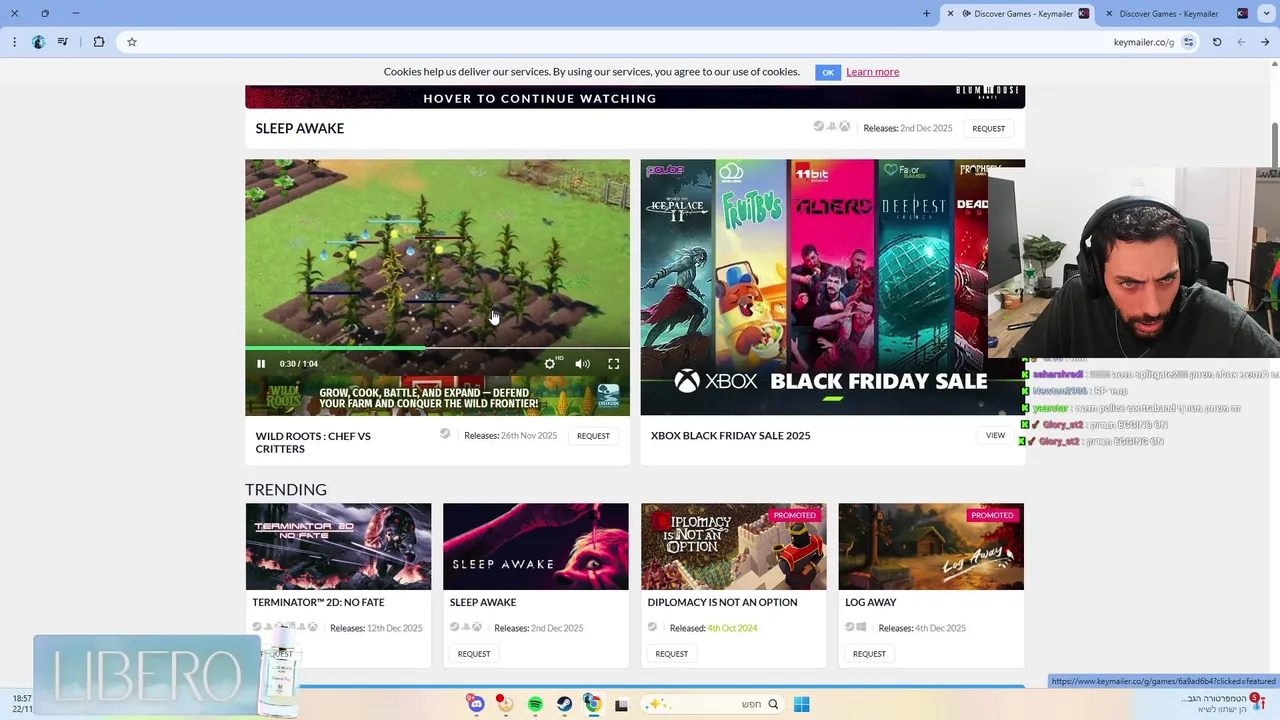Viewport: 1280px width, 720px height.
Task: Click VIEW for Xbox Black Friday Sale
Action: 995,435
